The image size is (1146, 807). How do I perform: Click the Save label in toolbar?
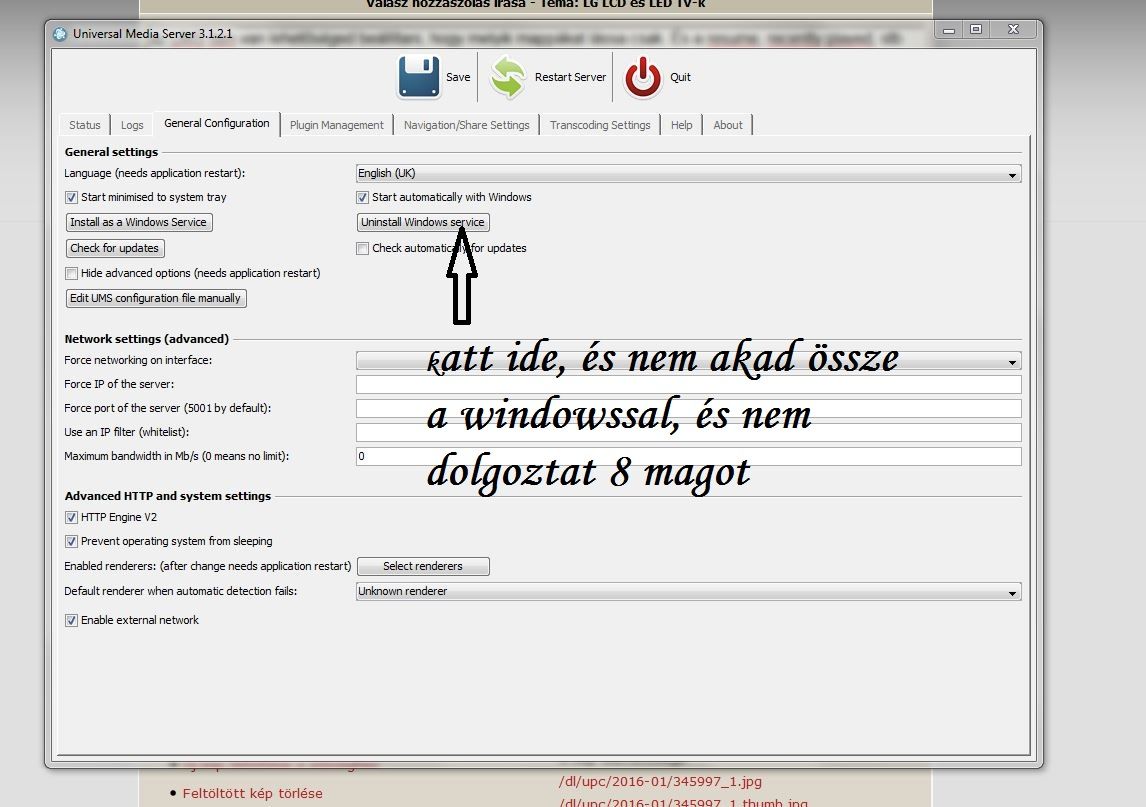click(458, 77)
